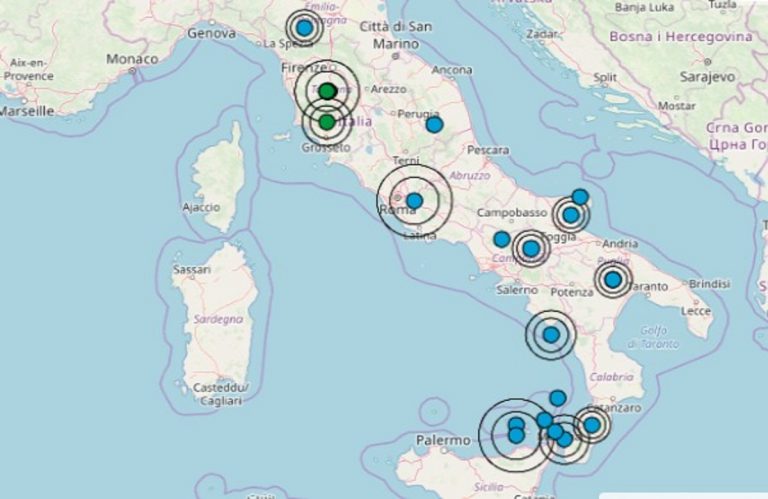The image size is (768, 499).
Task: Open the lone blue marker north of the Messina cluster
Action: [558, 398]
